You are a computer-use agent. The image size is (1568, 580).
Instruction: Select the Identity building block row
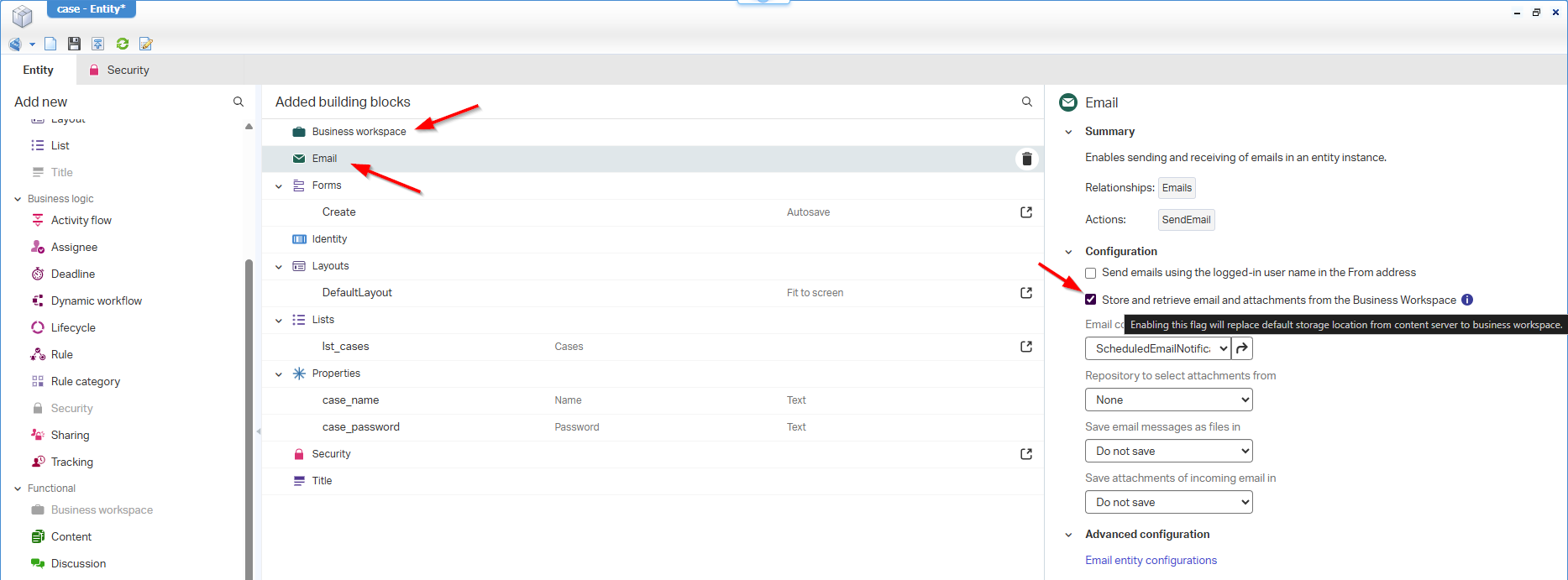[653, 239]
